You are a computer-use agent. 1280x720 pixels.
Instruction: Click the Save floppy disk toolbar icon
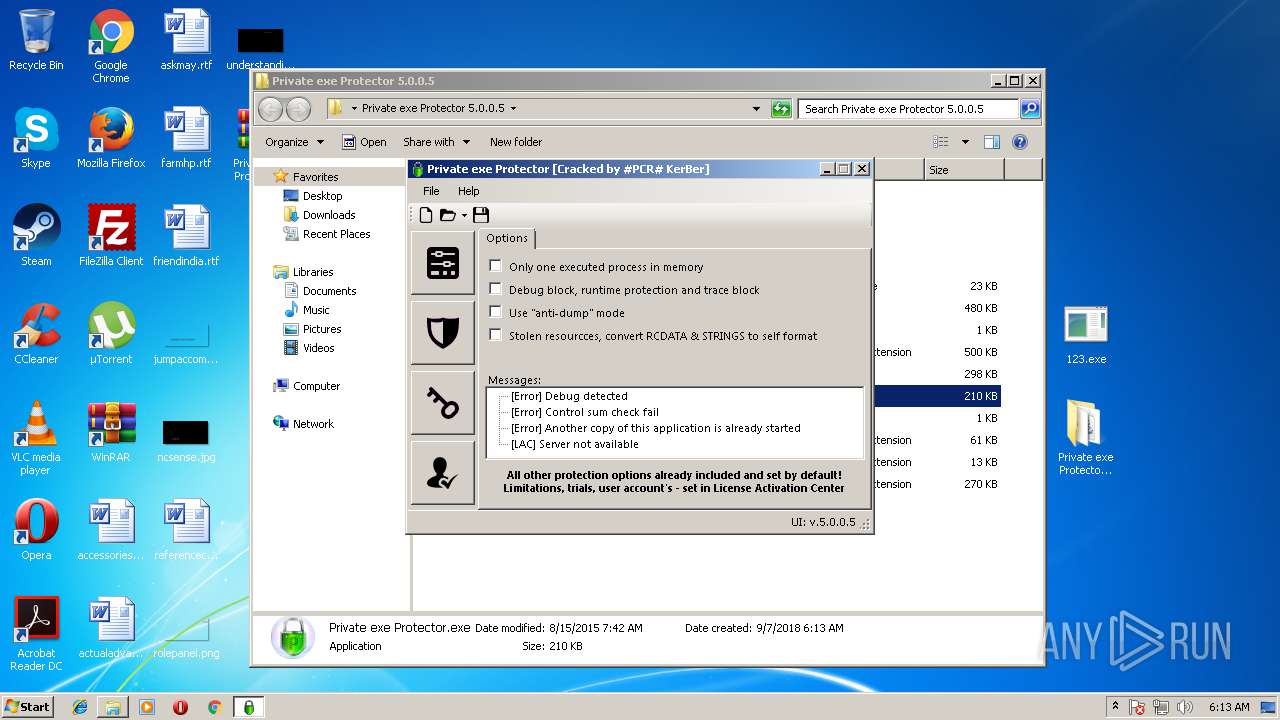pyautogui.click(x=481, y=215)
